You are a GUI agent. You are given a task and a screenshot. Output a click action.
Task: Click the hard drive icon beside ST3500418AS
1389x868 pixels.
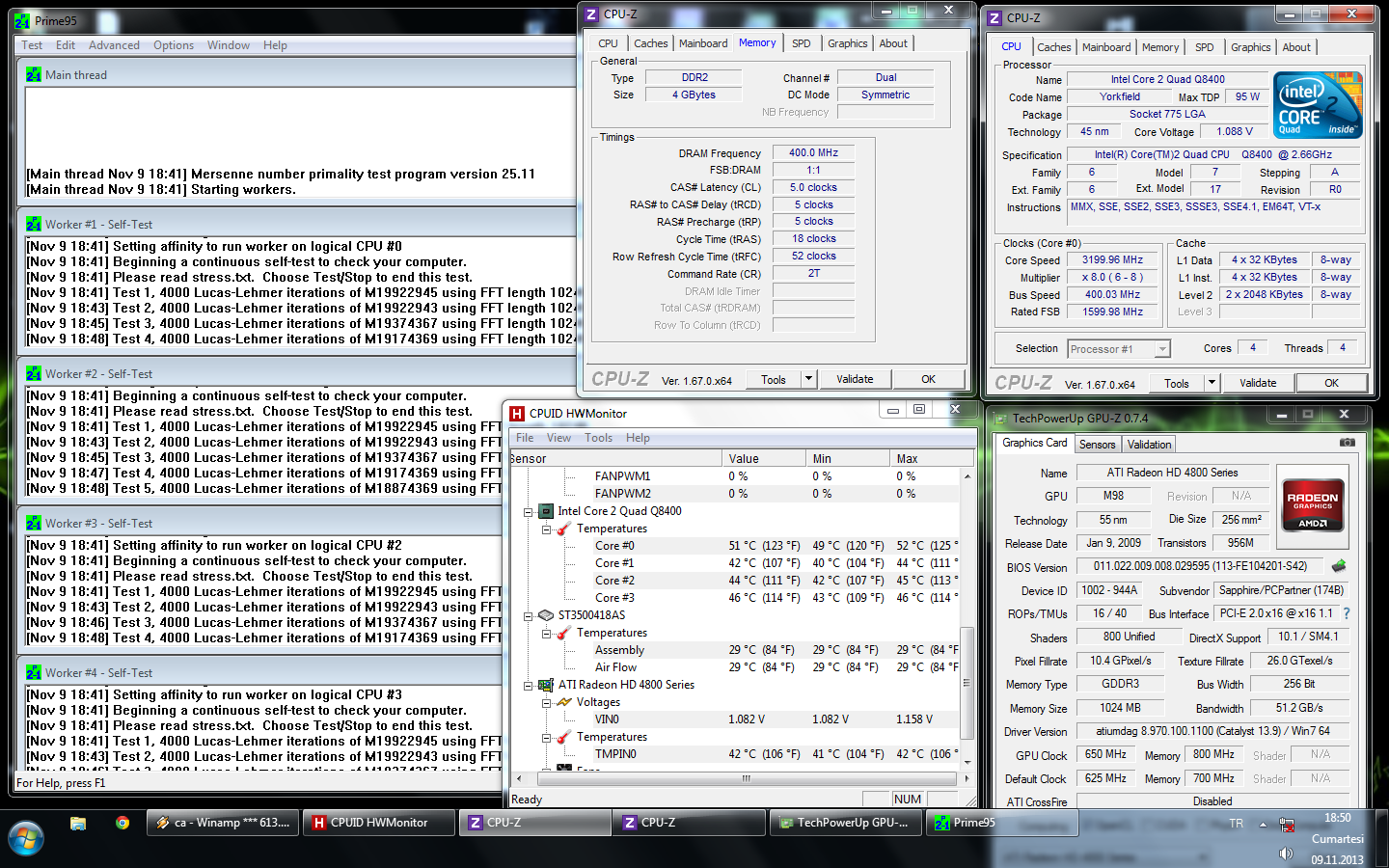click(546, 615)
